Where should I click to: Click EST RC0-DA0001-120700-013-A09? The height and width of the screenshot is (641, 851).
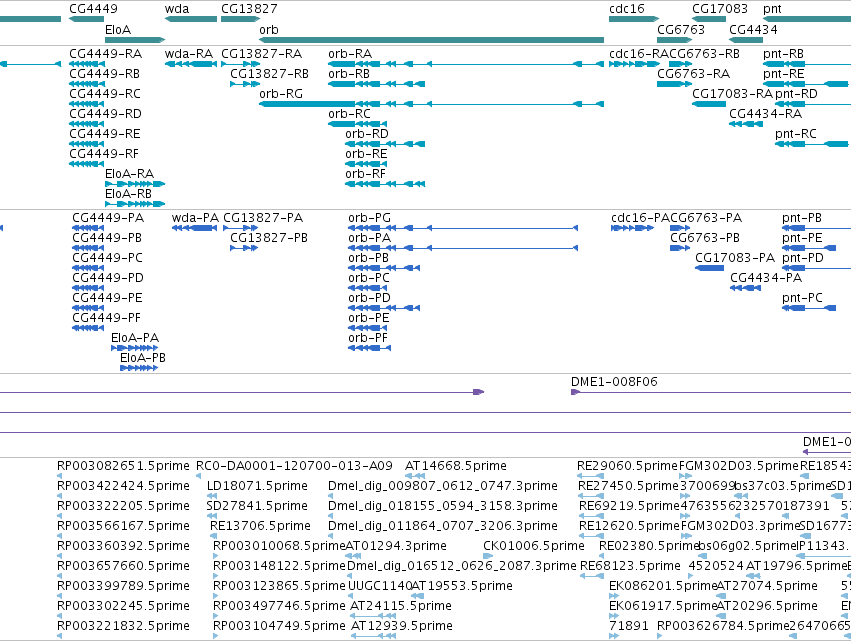294,466
